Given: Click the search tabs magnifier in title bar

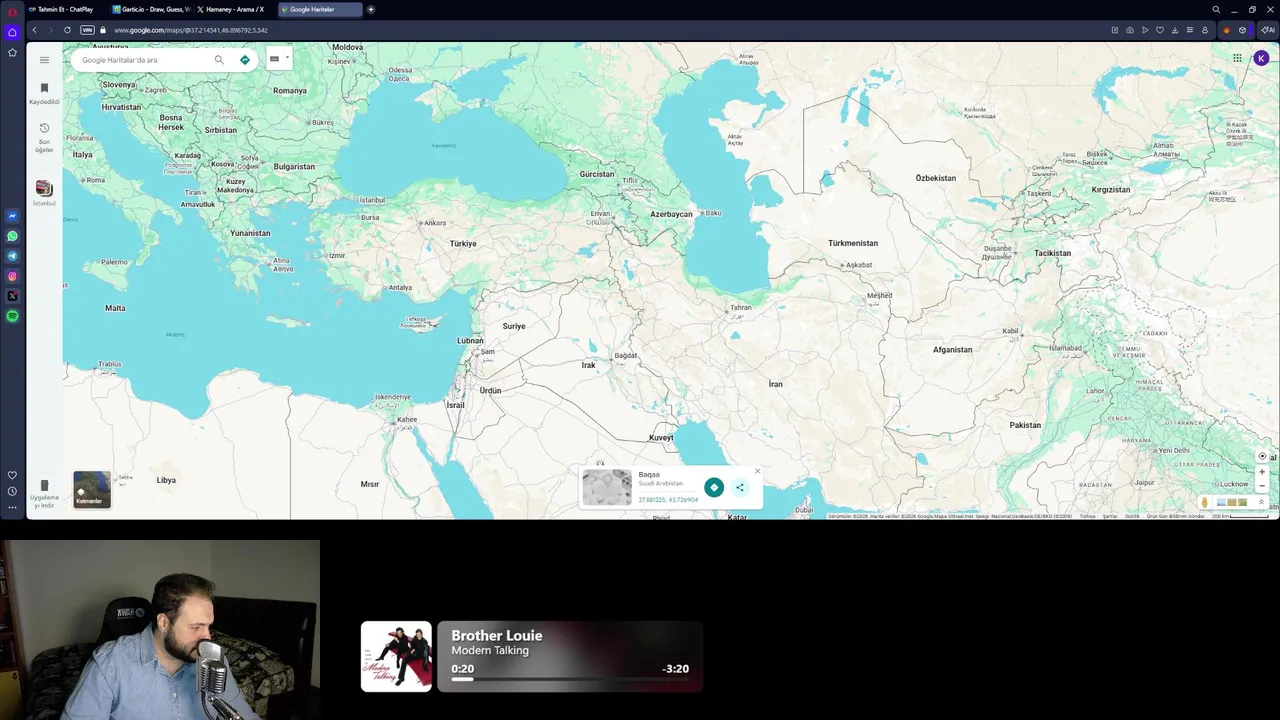Looking at the screenshot, I should point(1216,9).
